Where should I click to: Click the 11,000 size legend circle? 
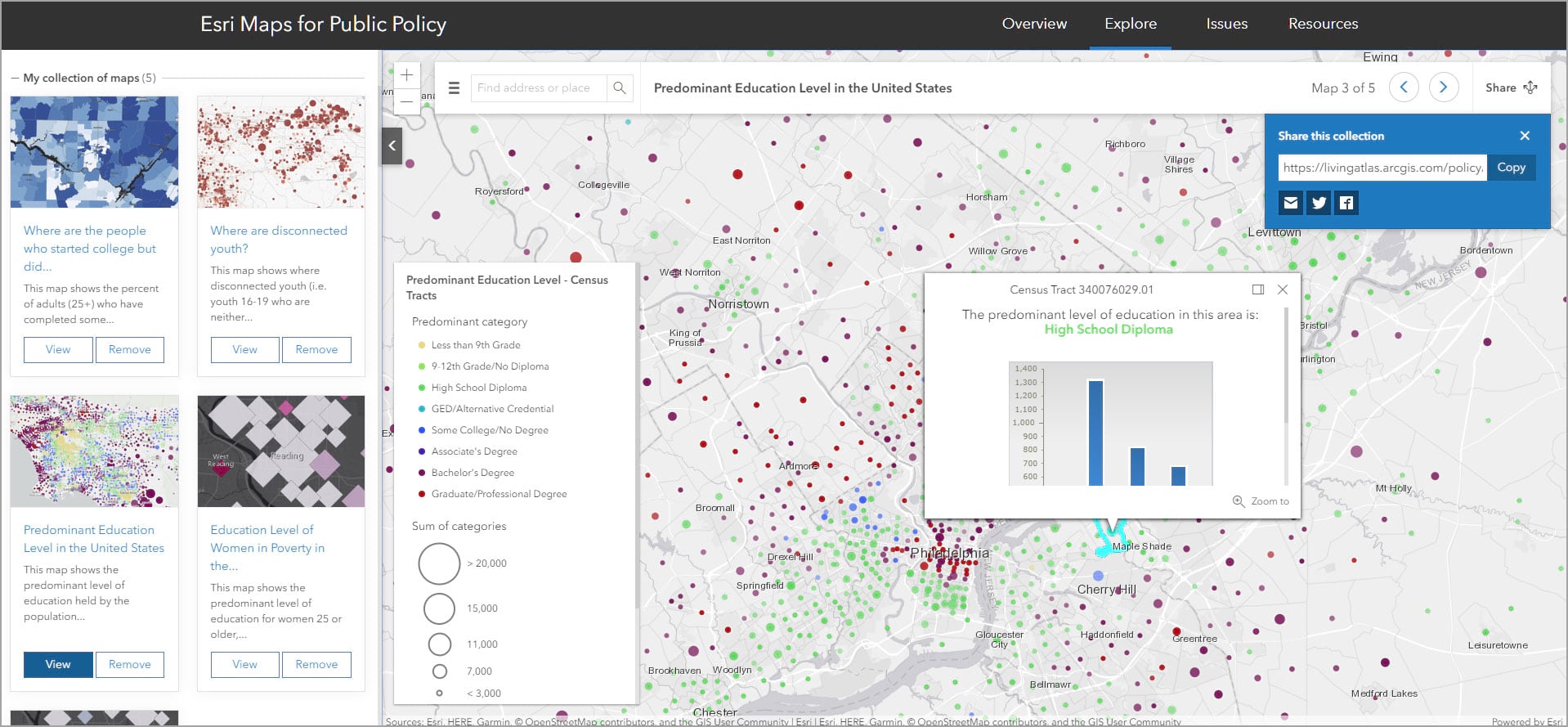tap(440, 644)
